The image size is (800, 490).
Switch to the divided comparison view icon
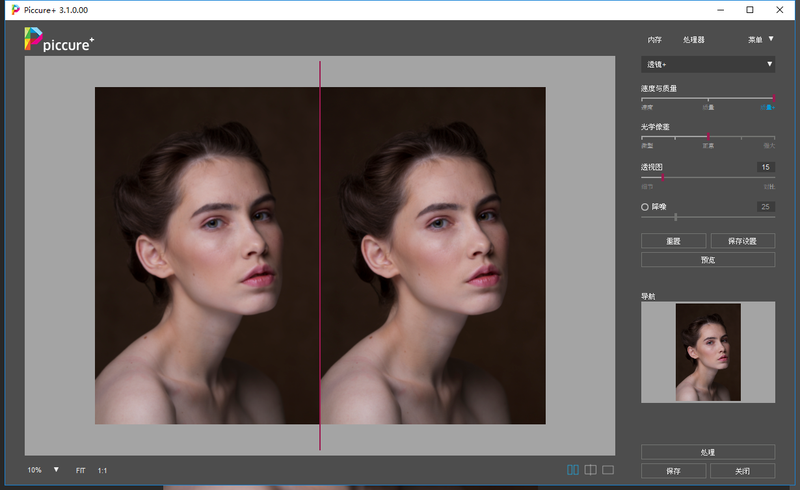[590, 469]
